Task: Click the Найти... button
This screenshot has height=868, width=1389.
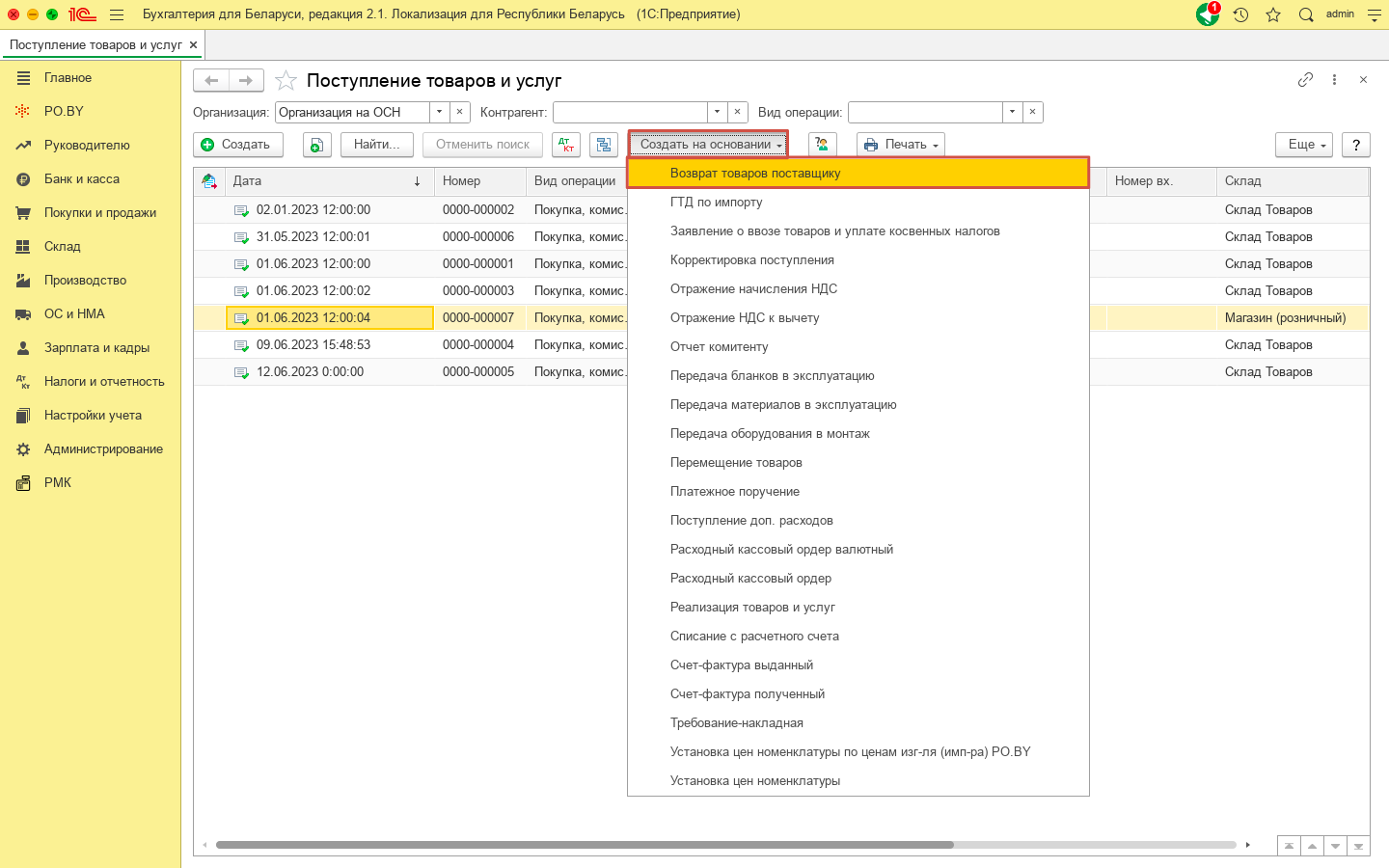Action: [376, 145]
